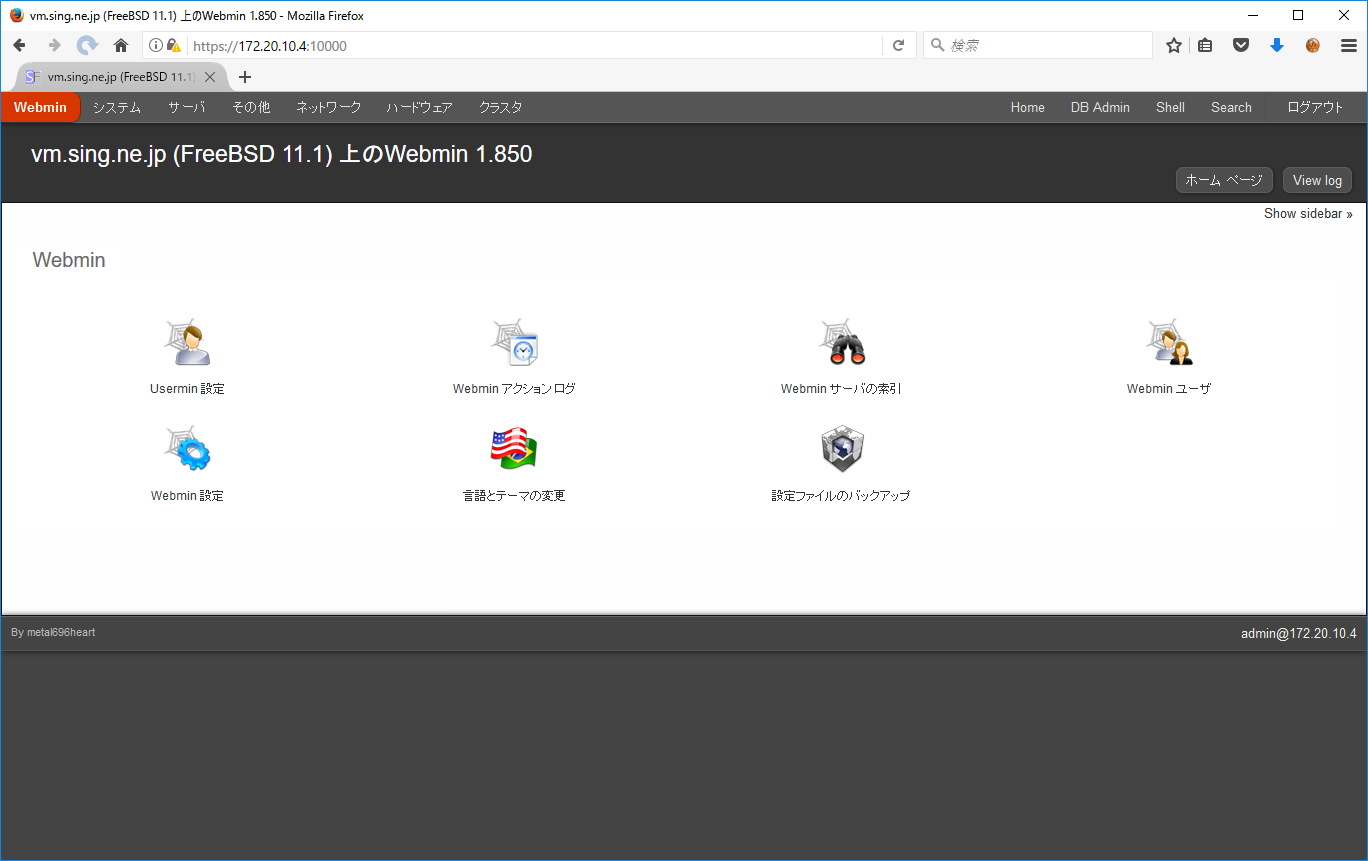The image size is (1368, 861).
Task: Click the Home link in top bar
Action: coord(1028,107)
